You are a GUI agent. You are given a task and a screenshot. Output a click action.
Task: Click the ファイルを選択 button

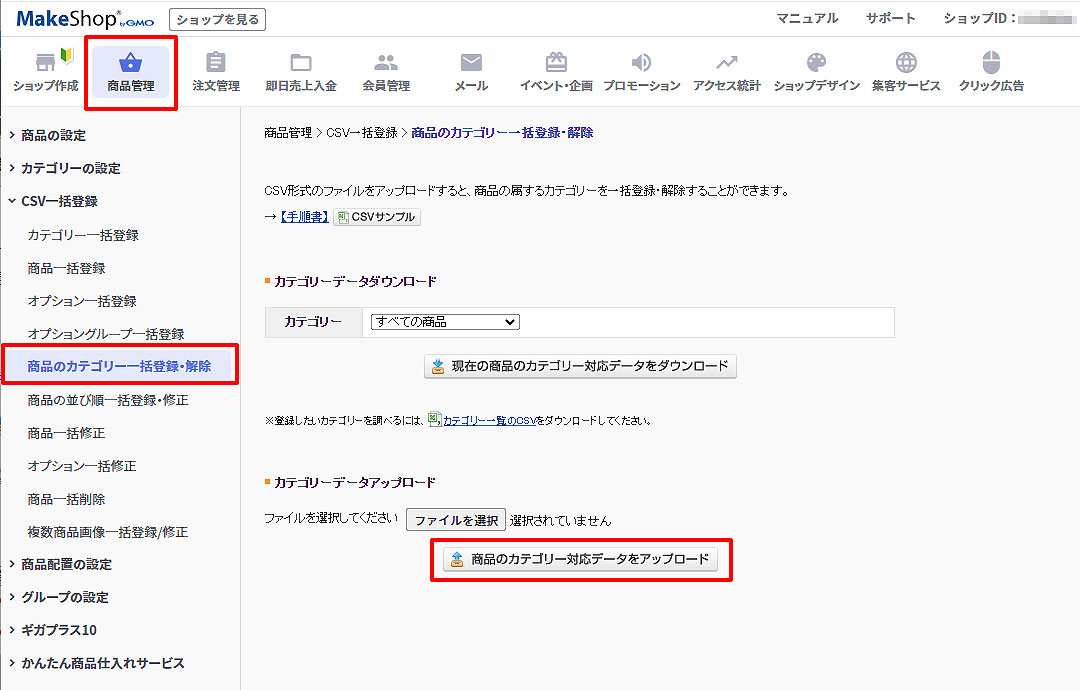coord(456,520)
